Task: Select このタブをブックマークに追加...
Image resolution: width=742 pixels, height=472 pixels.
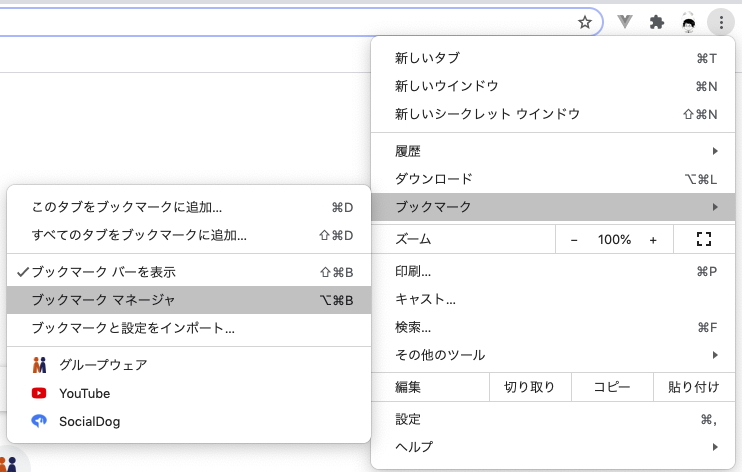Action: pyautogui.click(x=189, y=207)
